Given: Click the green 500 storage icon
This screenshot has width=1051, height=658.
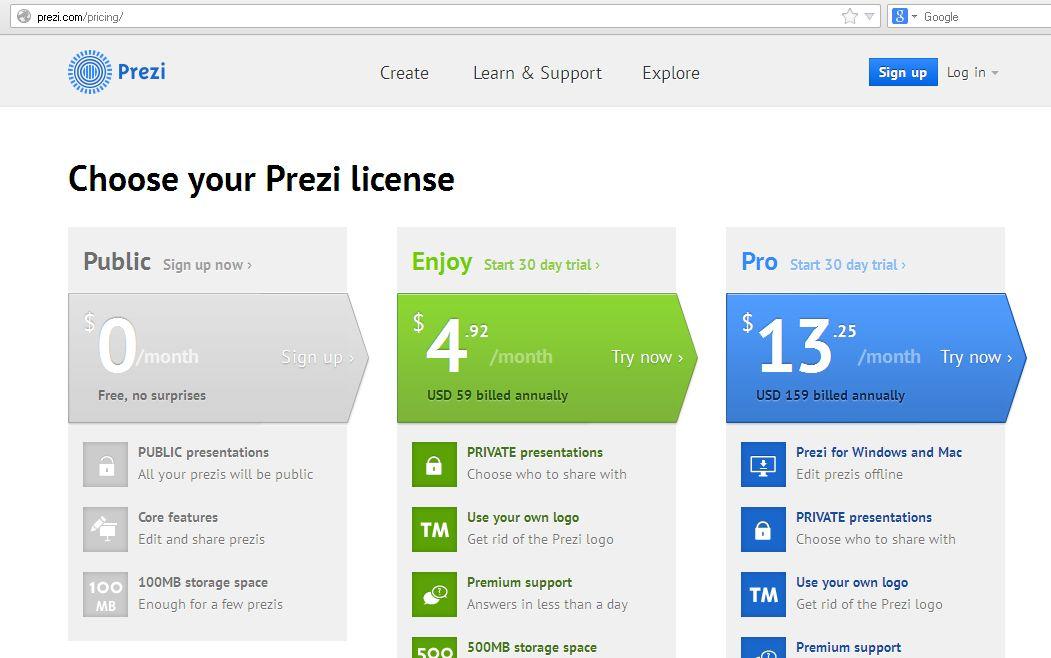Looking at the screenshot, I should (x=434, y=647).
